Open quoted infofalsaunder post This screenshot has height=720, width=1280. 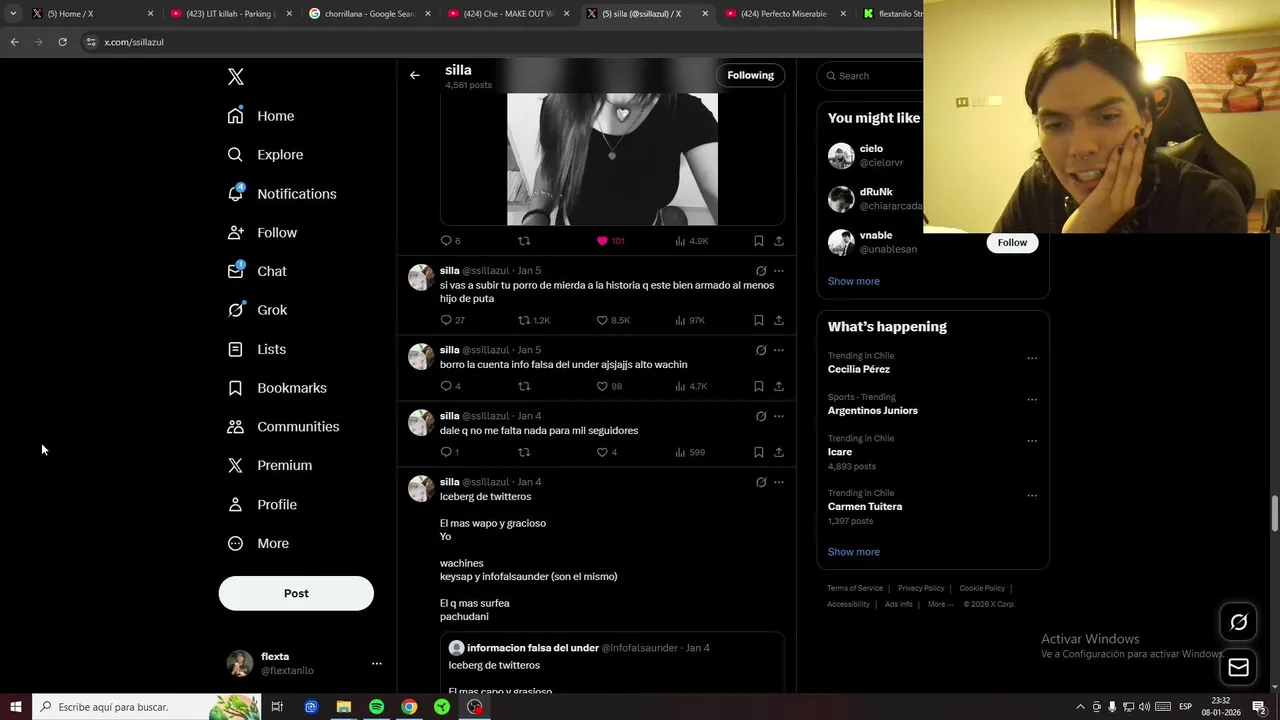click(612, 663)
